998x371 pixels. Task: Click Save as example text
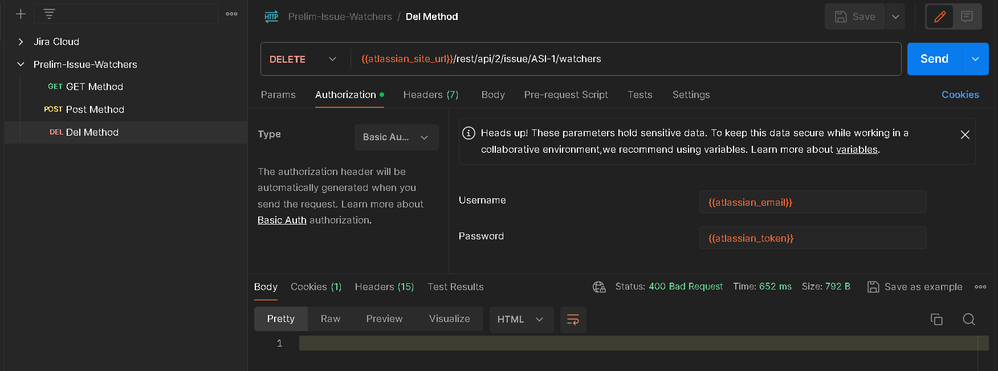tap(924, 287)
